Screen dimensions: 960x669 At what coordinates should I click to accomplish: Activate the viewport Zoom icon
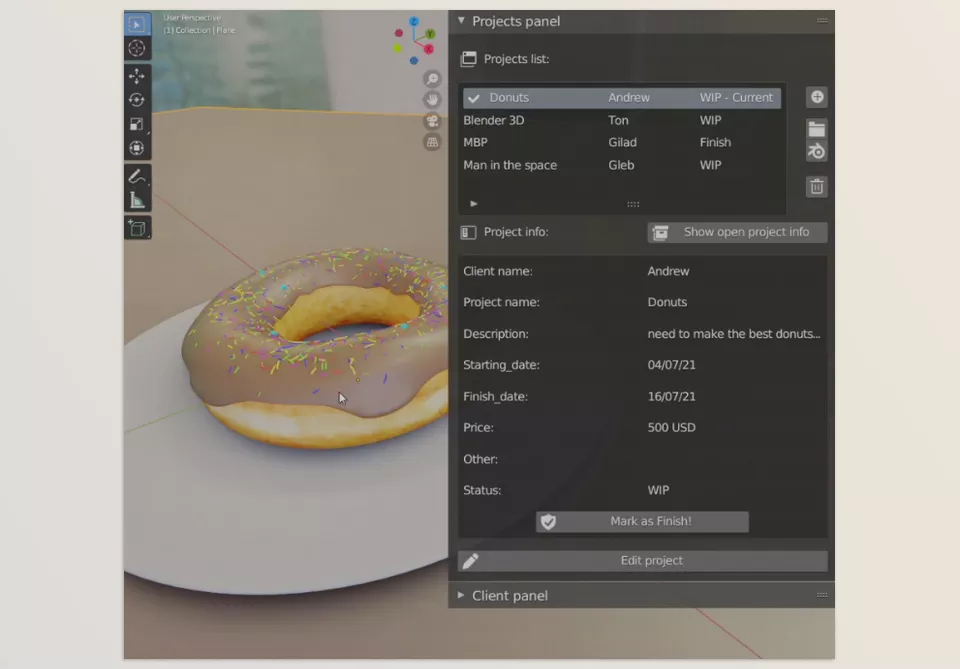(x=432, y=79)
